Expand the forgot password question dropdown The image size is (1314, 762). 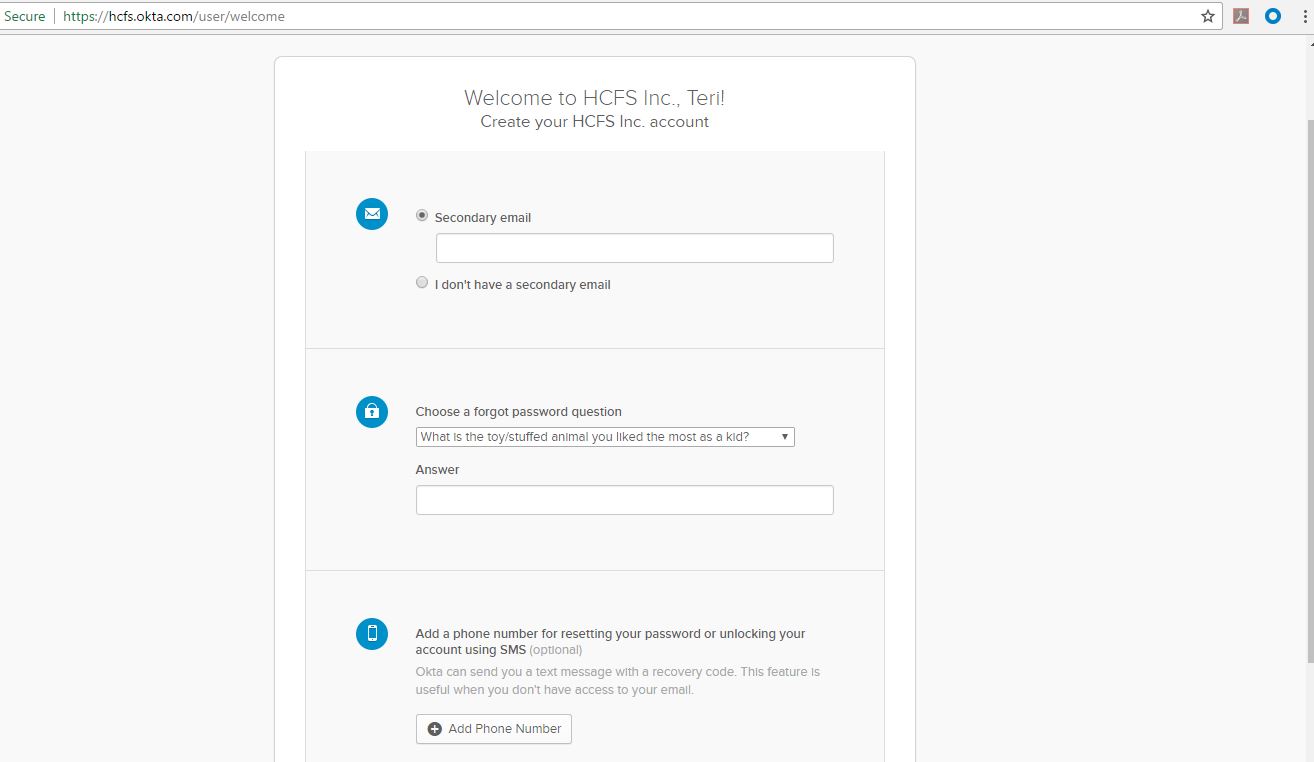pyautogui.click(x=605, y=437)
